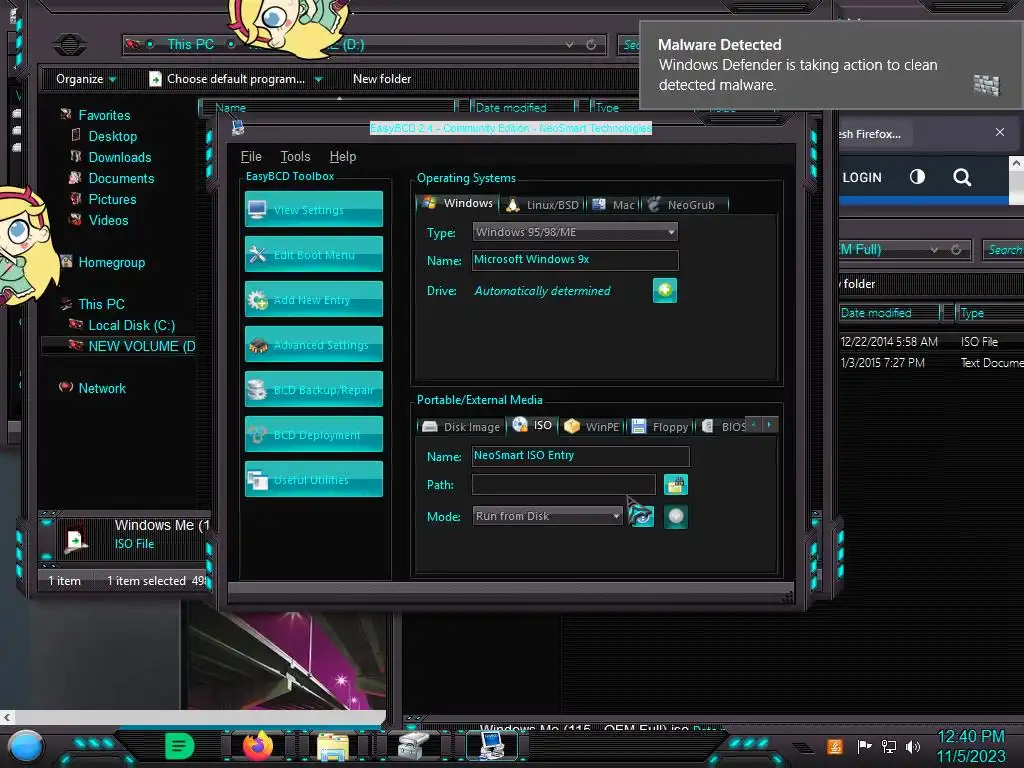Image resolution: width=1024 pixels, height=768 pixels.
Task: Open Pictures in the navigation pane
Action: click(112, 199)
